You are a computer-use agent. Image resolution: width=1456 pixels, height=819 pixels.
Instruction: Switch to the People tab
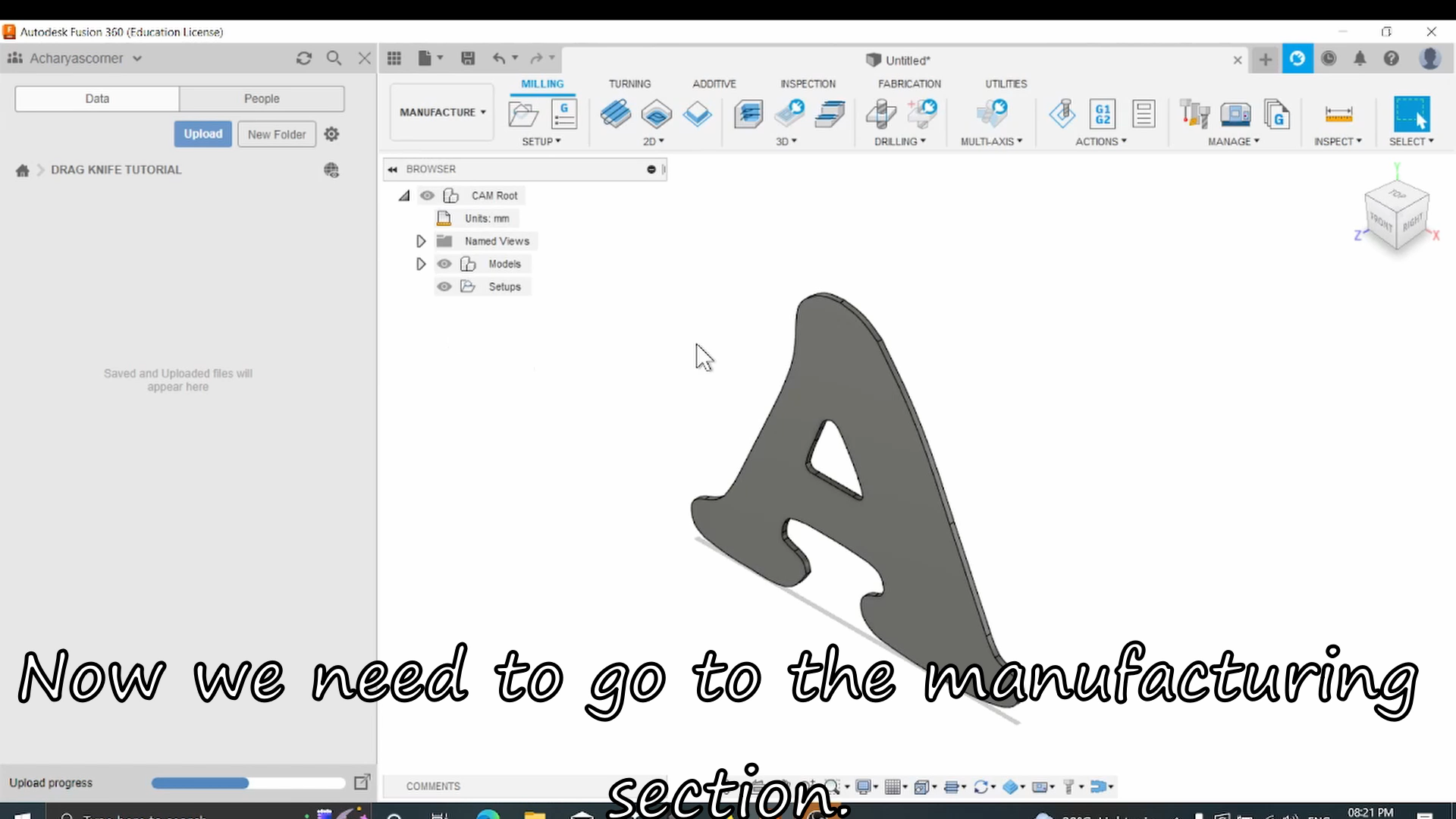coord(262,99)
